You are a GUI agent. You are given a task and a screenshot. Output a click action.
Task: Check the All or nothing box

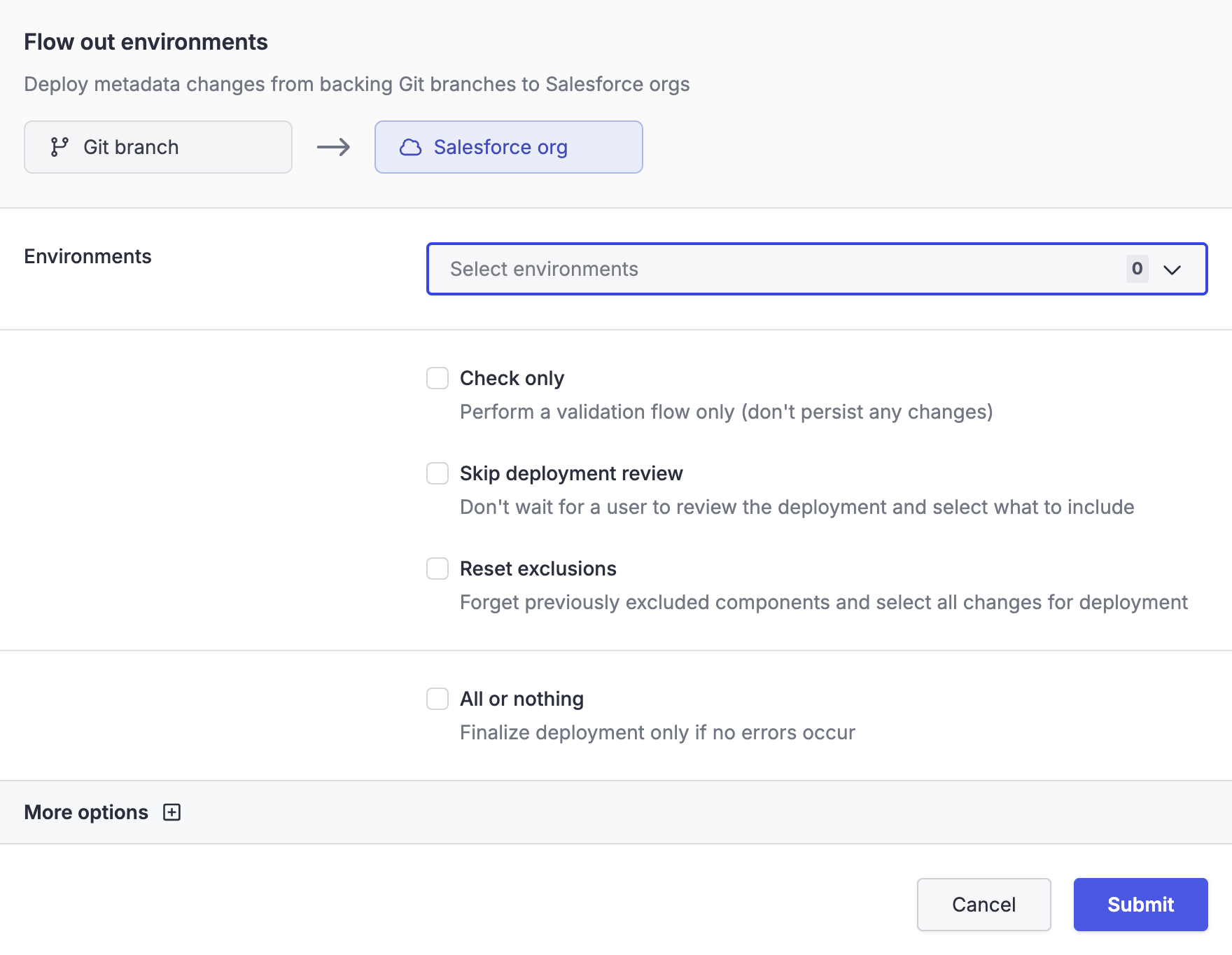[x=437, y=699]
